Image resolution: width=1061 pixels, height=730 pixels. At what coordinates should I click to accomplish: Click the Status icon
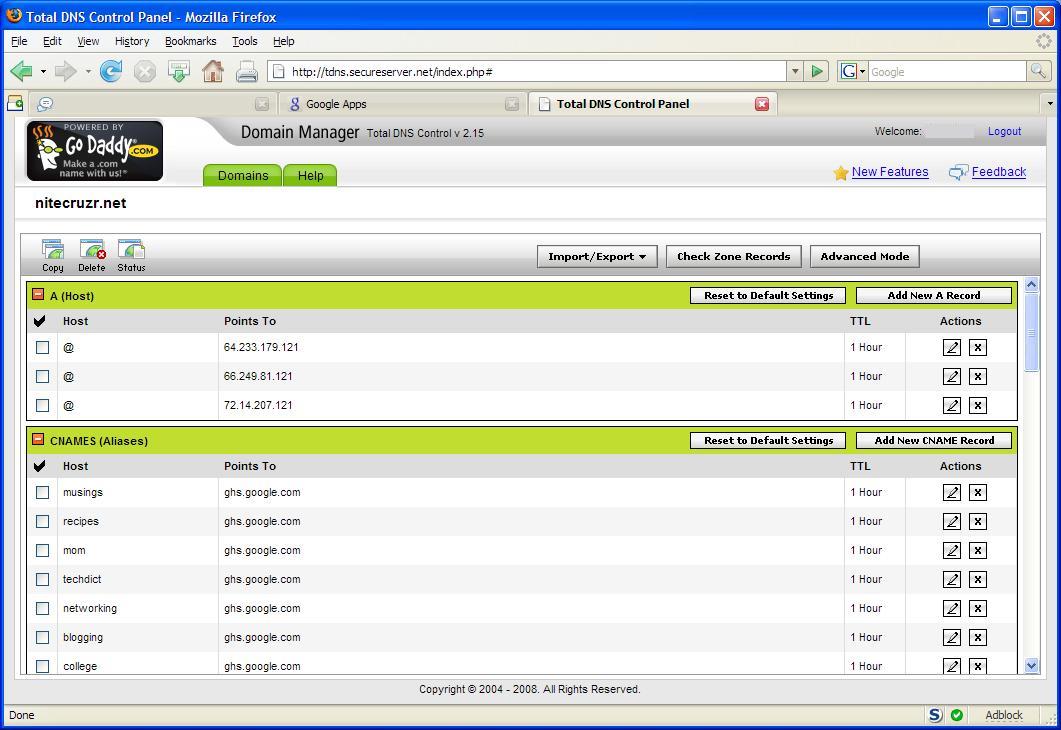tap(131, 256)
